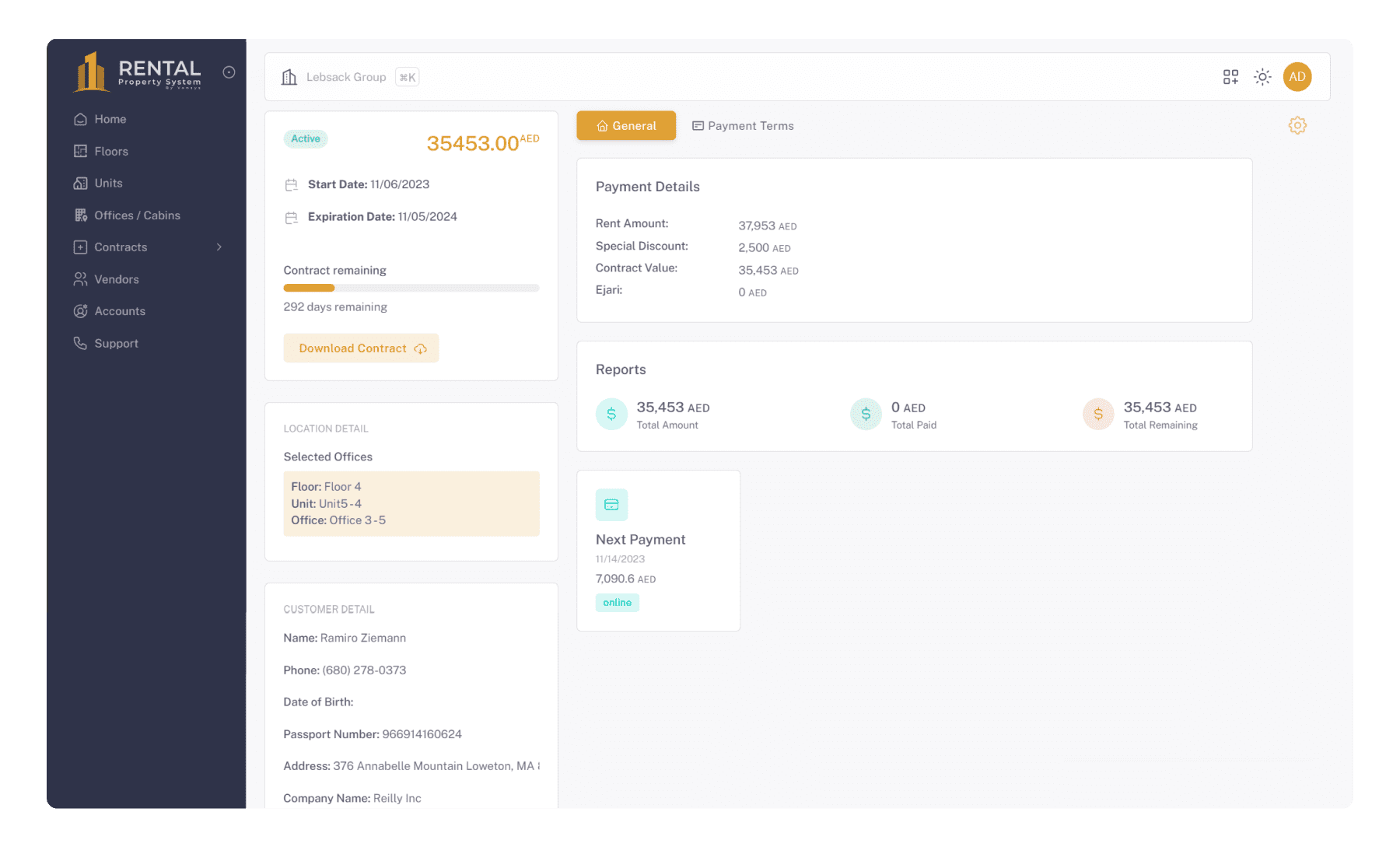Click the Special Discount value 2,500 AED
The height and width of the screenshot is (847, 1400).
[x=765, y=248]
